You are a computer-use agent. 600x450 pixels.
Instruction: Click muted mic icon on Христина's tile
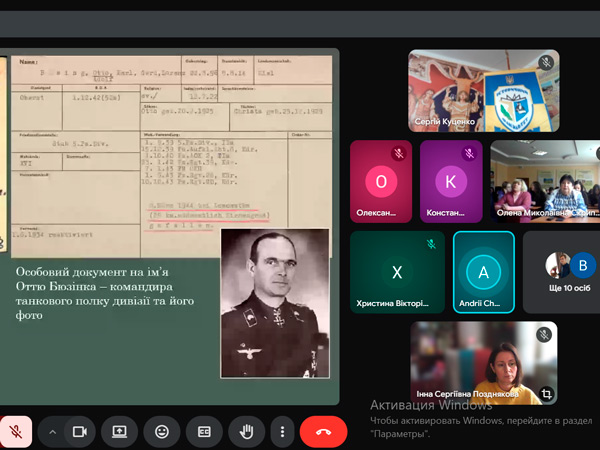click(x=431, y=244)
